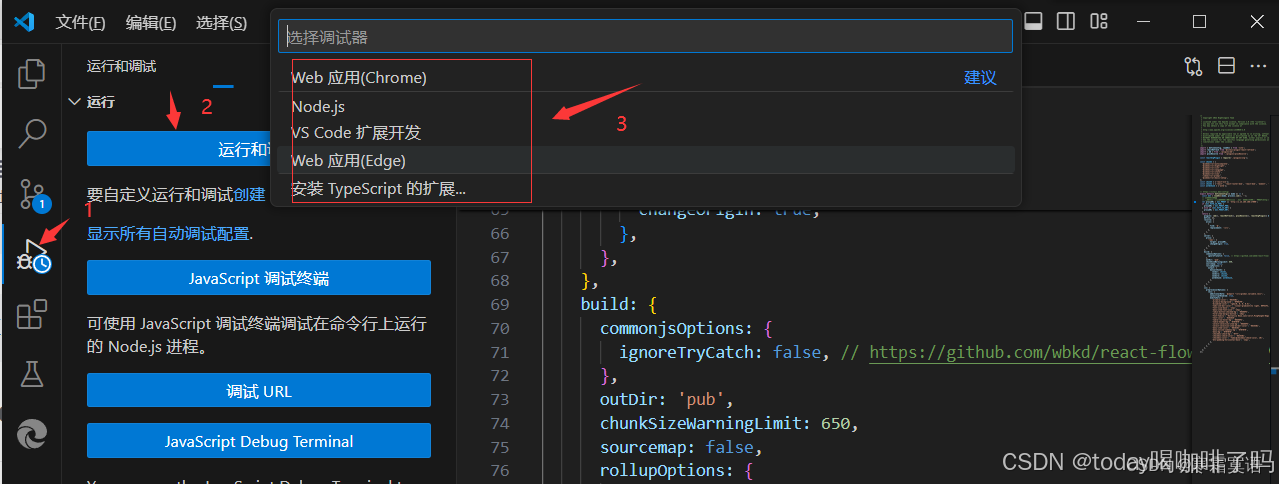Open the Search view in activity bar
The width and height of the screenshot is (1279, 484).
32,132
